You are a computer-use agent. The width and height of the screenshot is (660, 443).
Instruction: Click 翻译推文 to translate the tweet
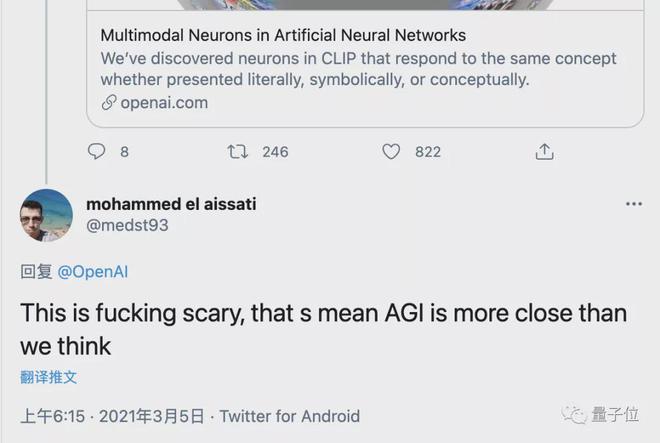(x=48, y=377)
